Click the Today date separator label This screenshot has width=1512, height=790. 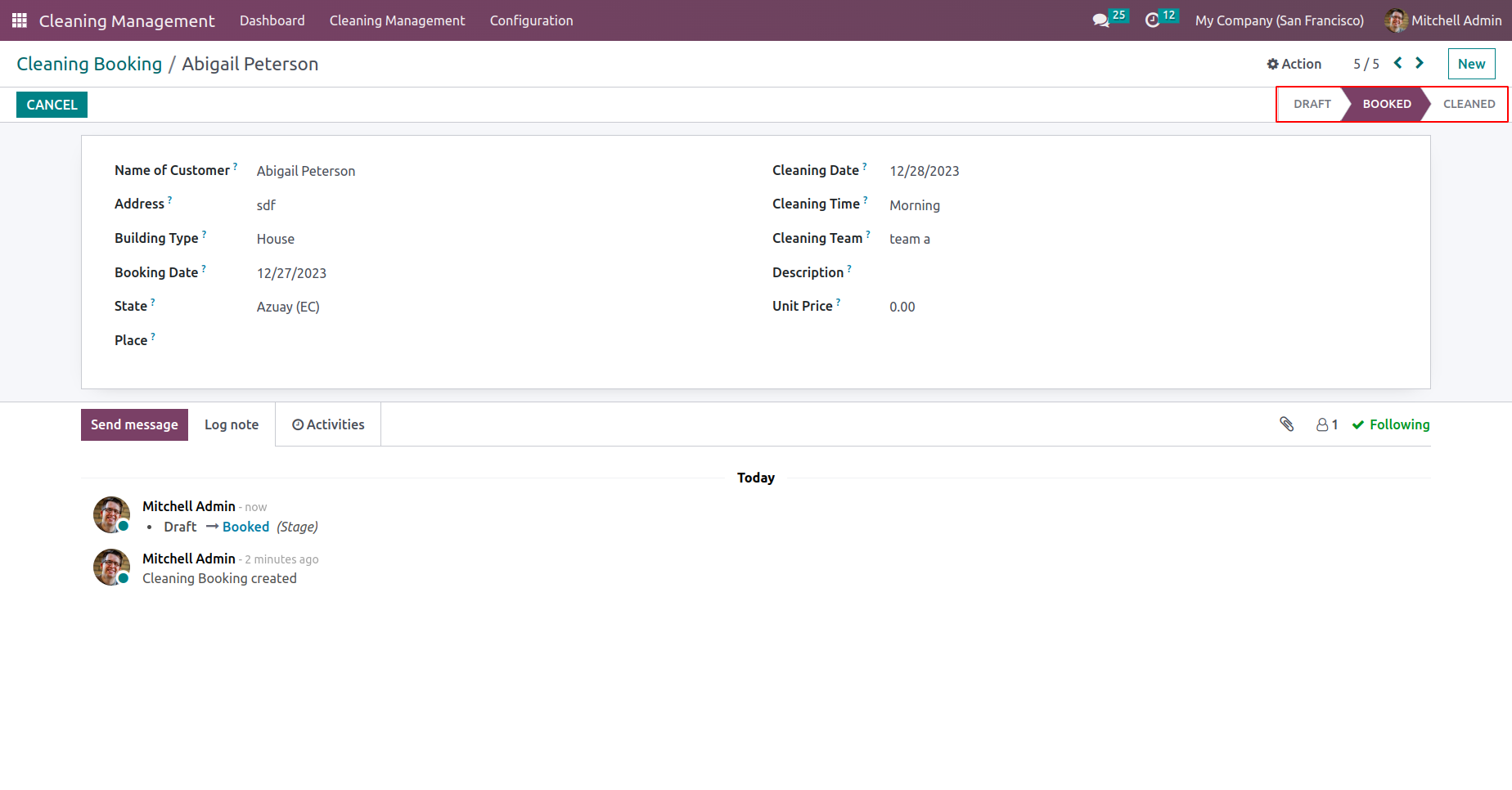click(756, 478)
